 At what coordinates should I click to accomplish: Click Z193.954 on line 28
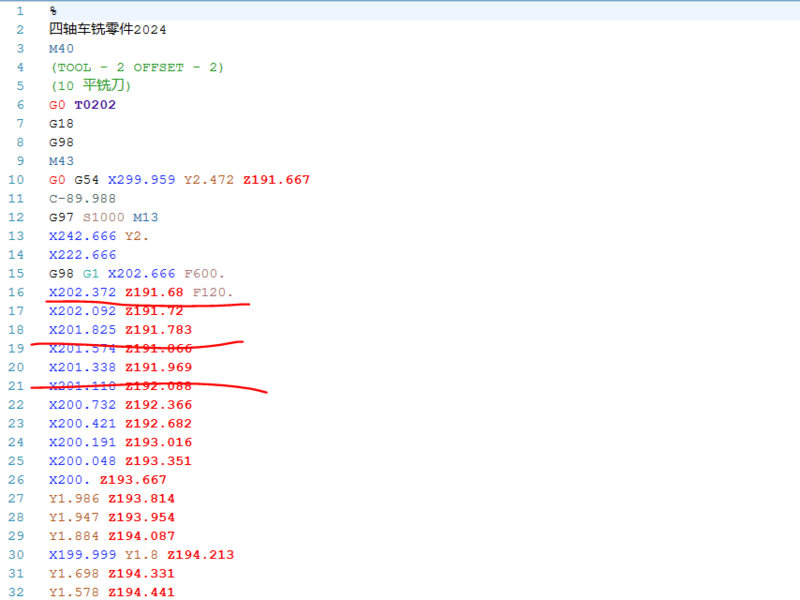(142, 517)
